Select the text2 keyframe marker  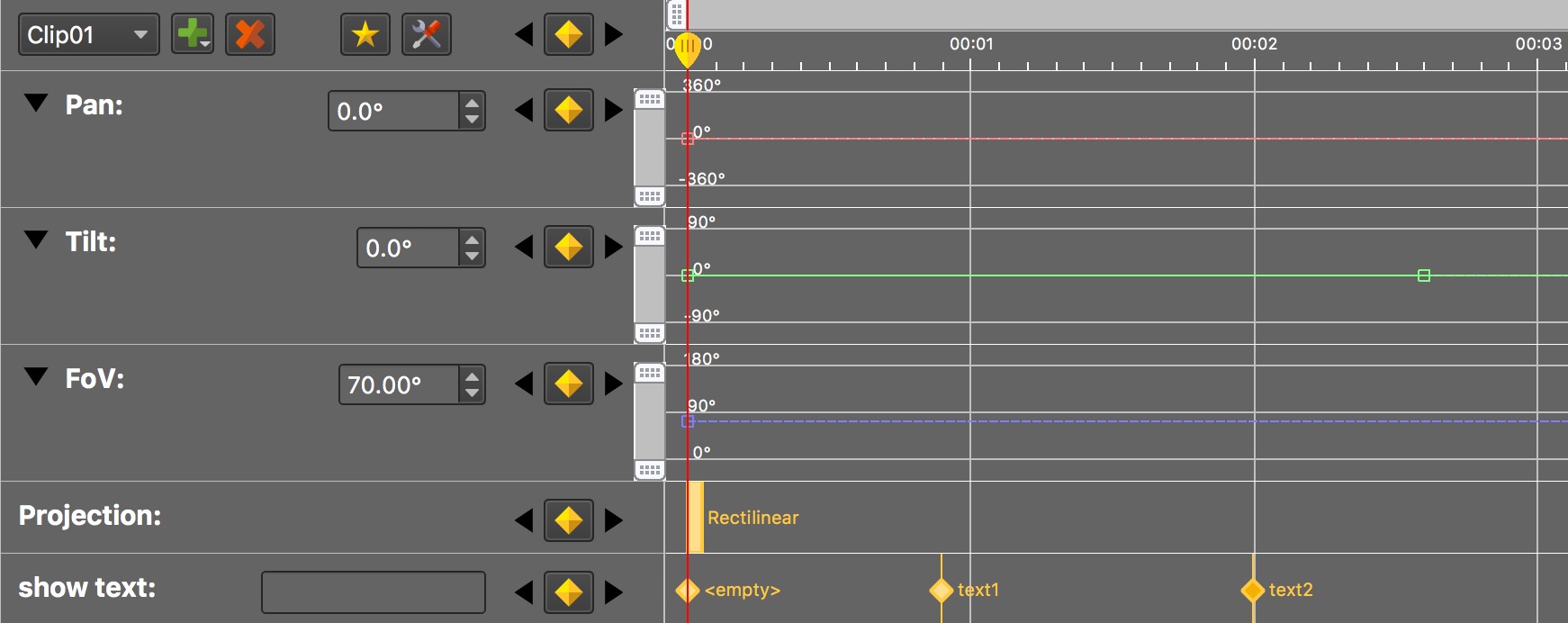pyautogui.click(x=1252, y=591)
